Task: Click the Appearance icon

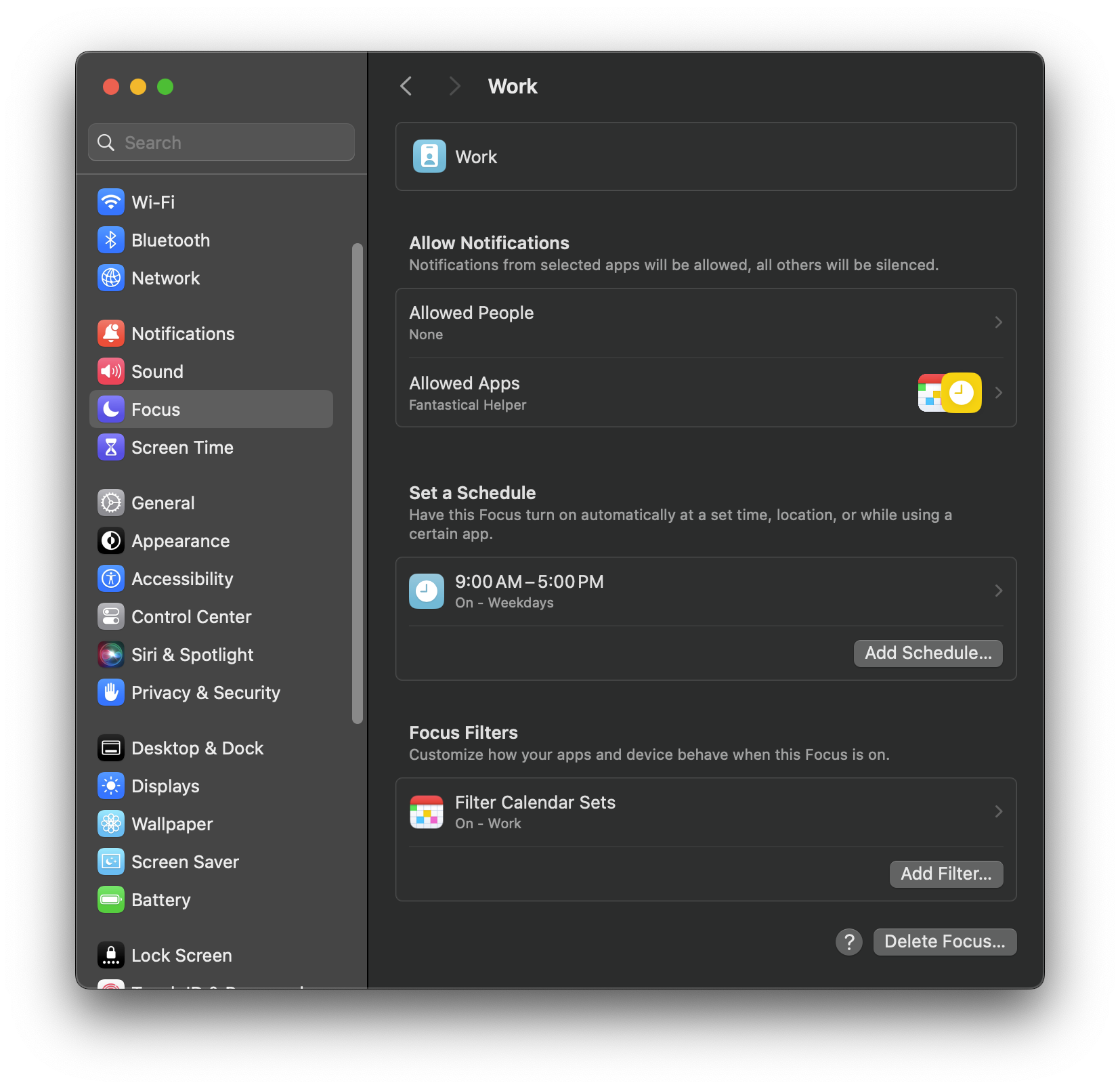Action: click(x=111, y=540)
